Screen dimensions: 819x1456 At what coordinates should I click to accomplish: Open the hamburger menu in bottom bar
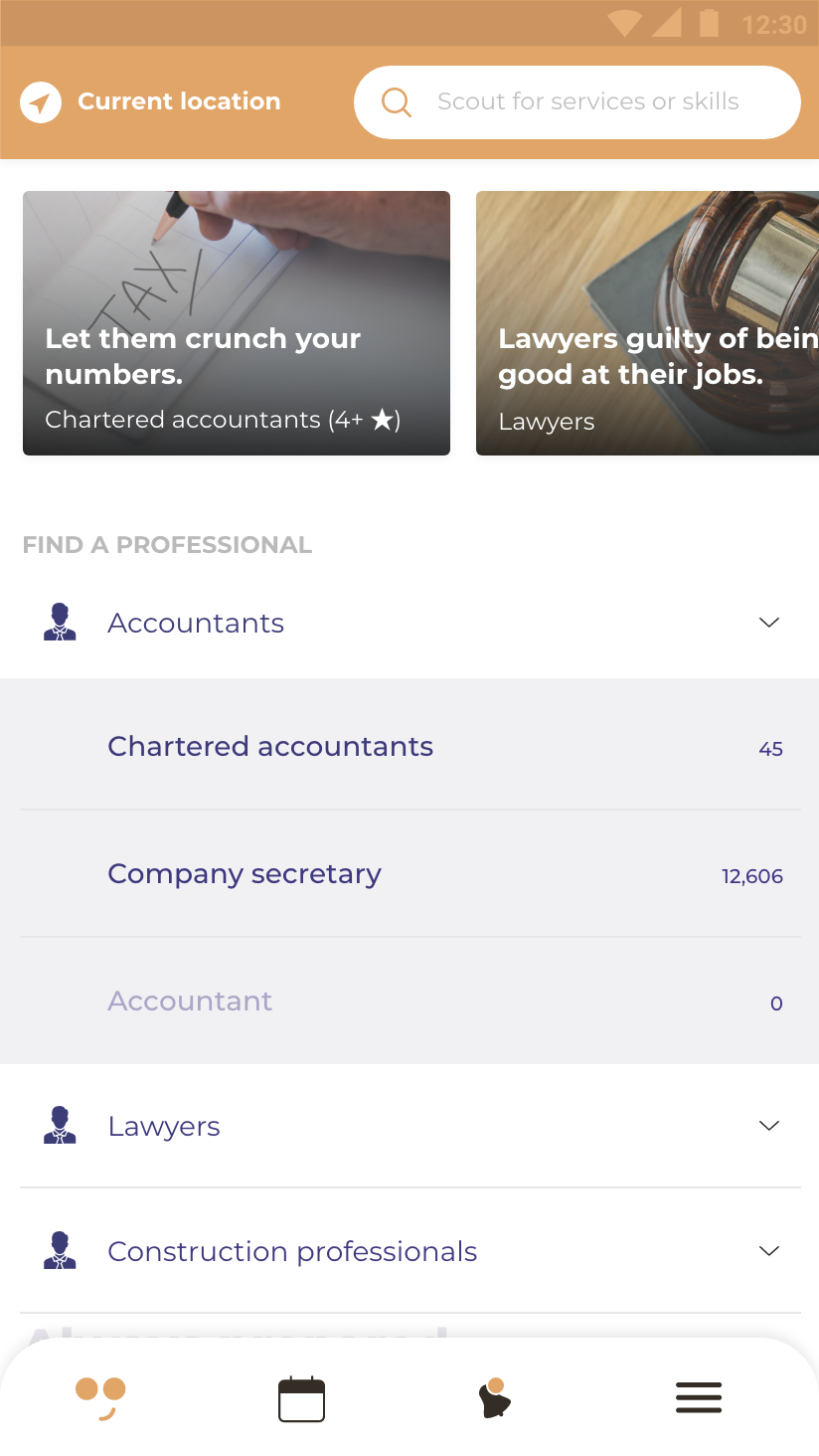tap(699, 1398)
